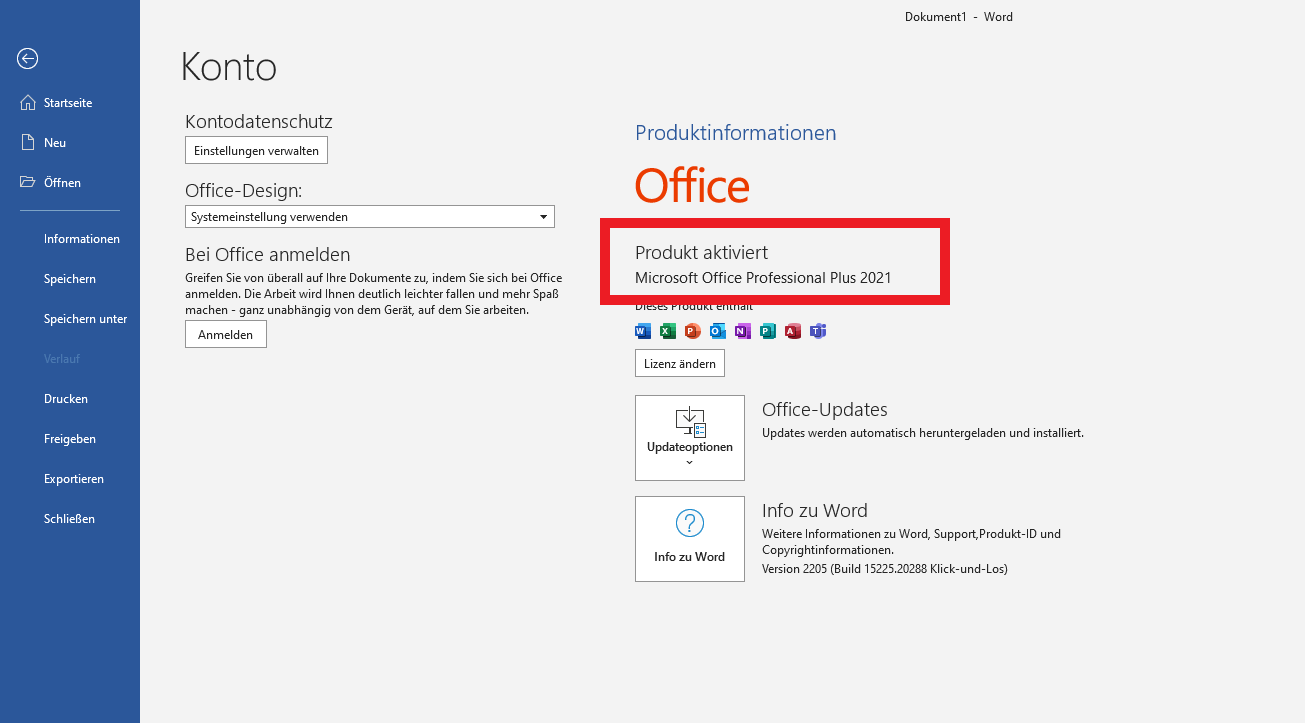Open the Office-Design dropdown

click(370, 216)
